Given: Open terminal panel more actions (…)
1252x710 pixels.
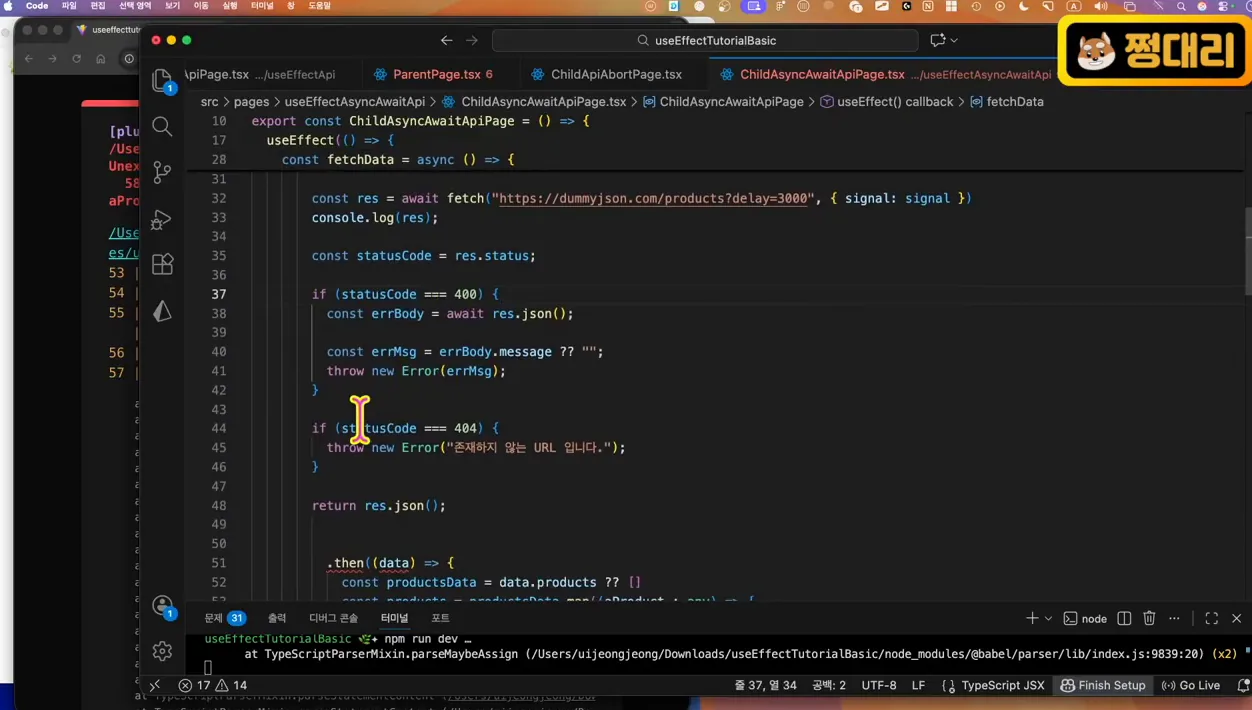Looking at the screenshot, I should click(x=1174, y=618).
